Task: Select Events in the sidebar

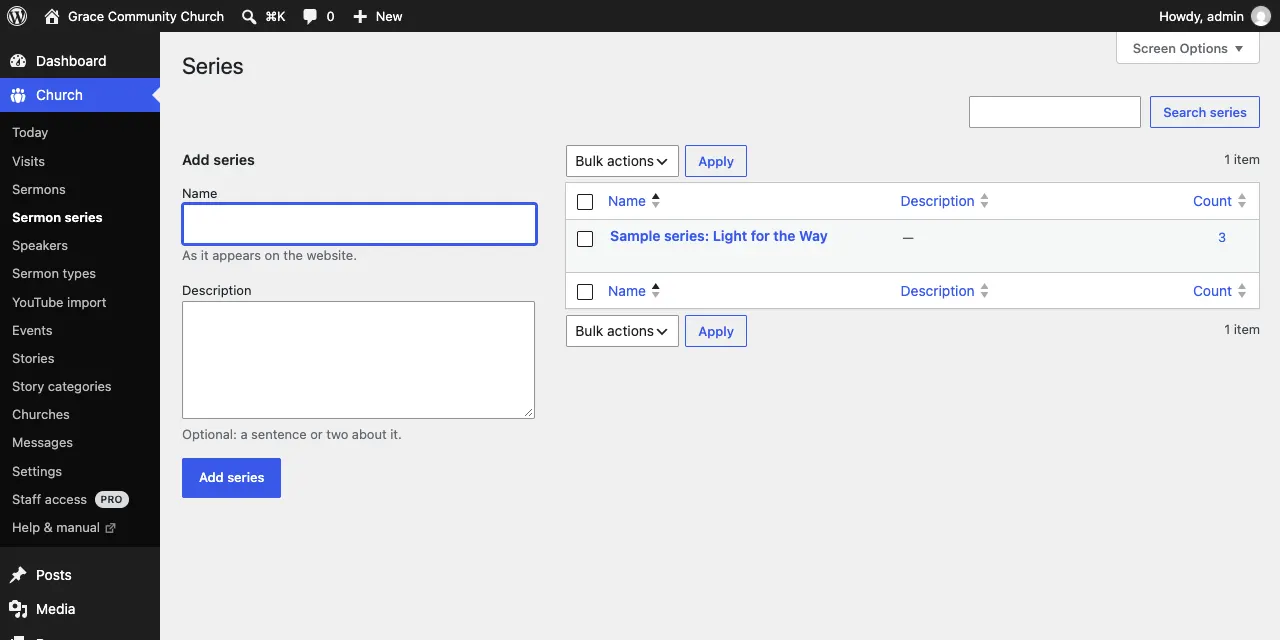Action: point(32,330)
